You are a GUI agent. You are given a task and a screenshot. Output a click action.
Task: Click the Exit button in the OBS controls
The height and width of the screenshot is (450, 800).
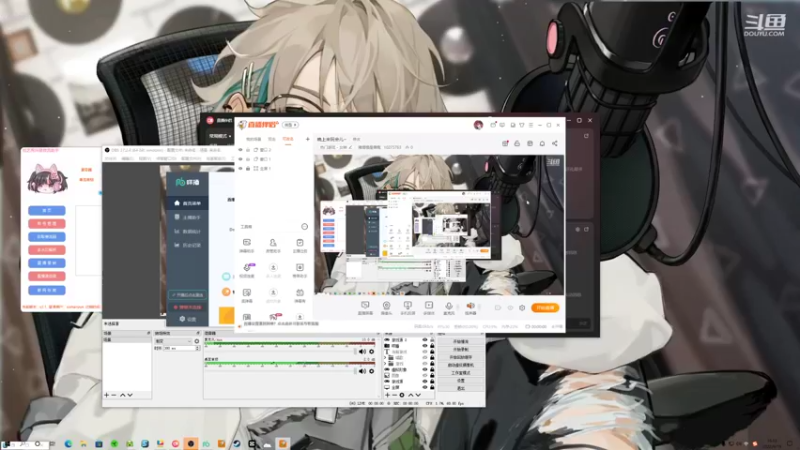(461, 388)
